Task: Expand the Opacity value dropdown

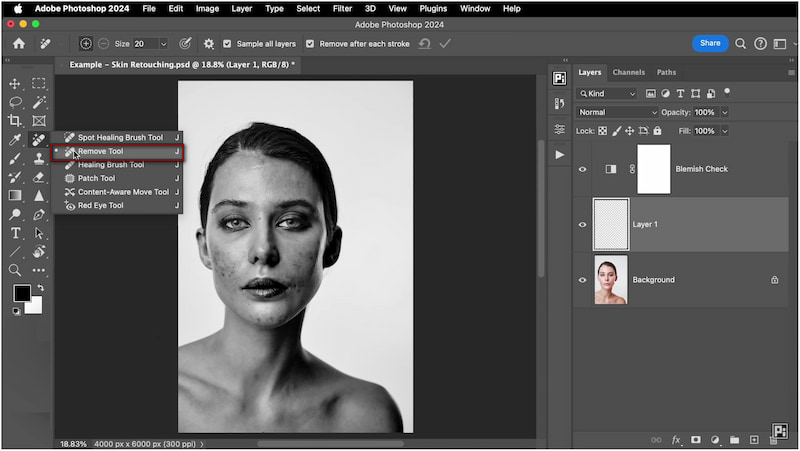Action: [x=725, y=112]
